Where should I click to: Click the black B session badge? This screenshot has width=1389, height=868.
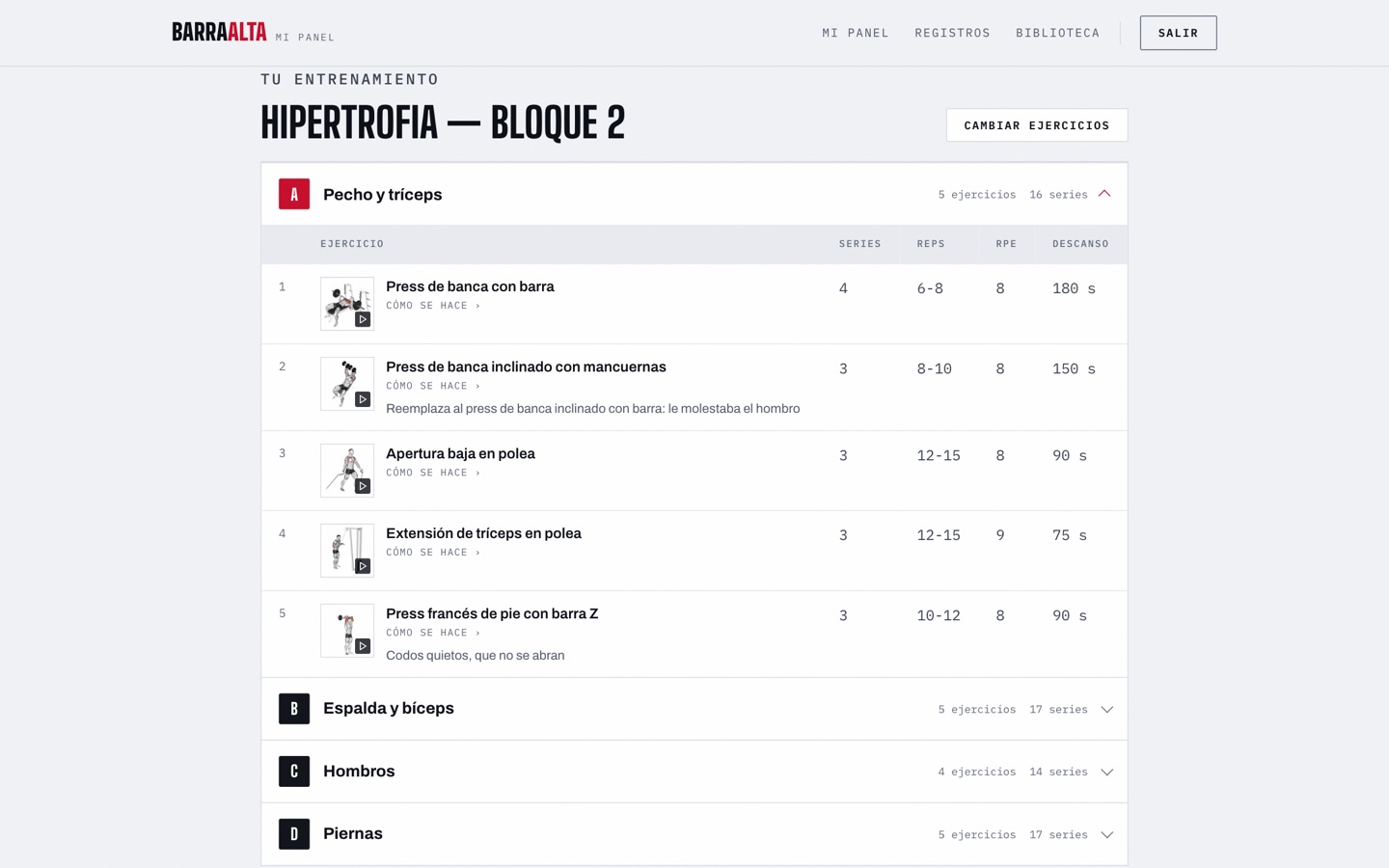click(294, 709)
